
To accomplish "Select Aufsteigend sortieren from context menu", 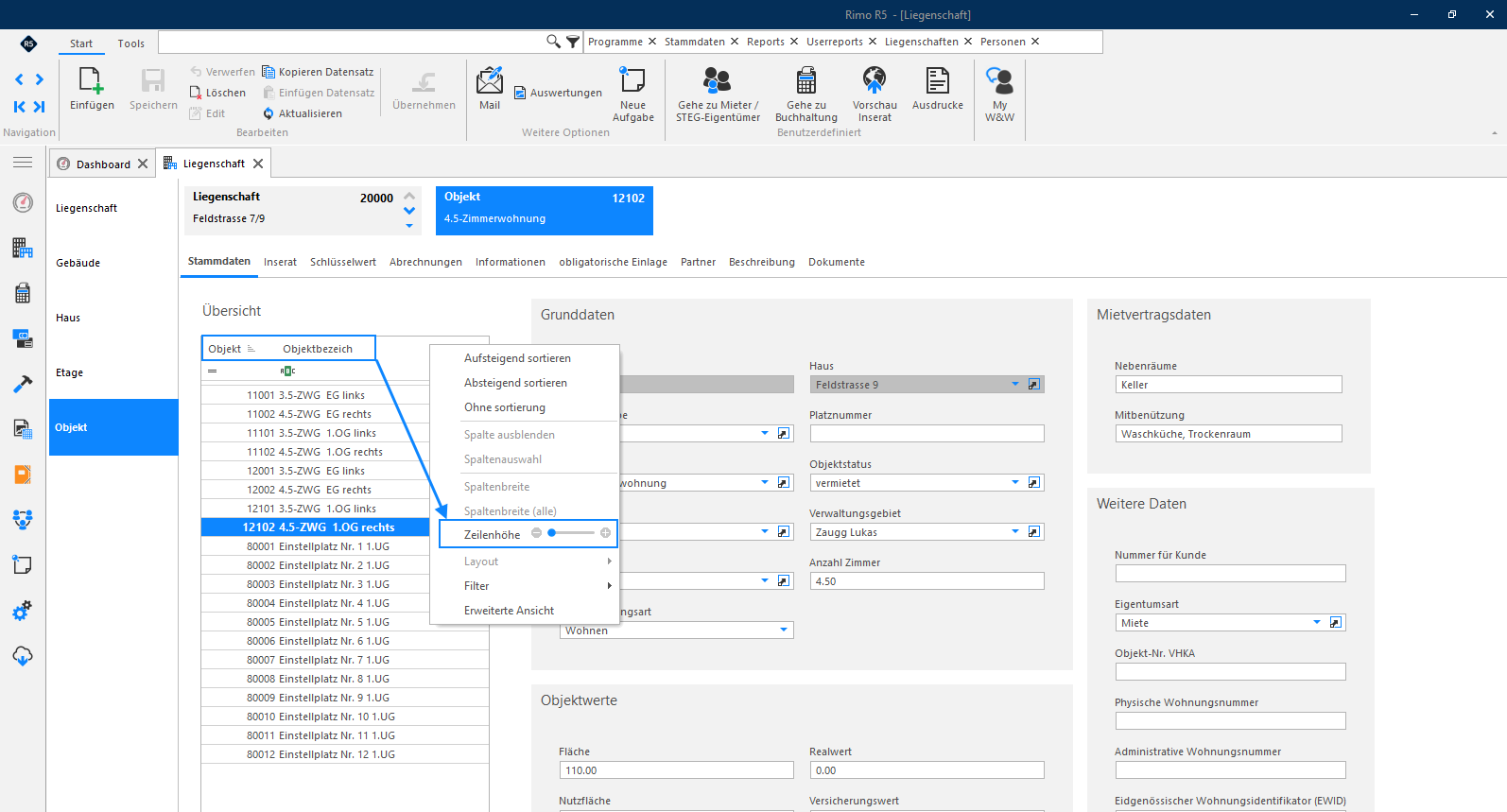I will click(x=517, y=358).
